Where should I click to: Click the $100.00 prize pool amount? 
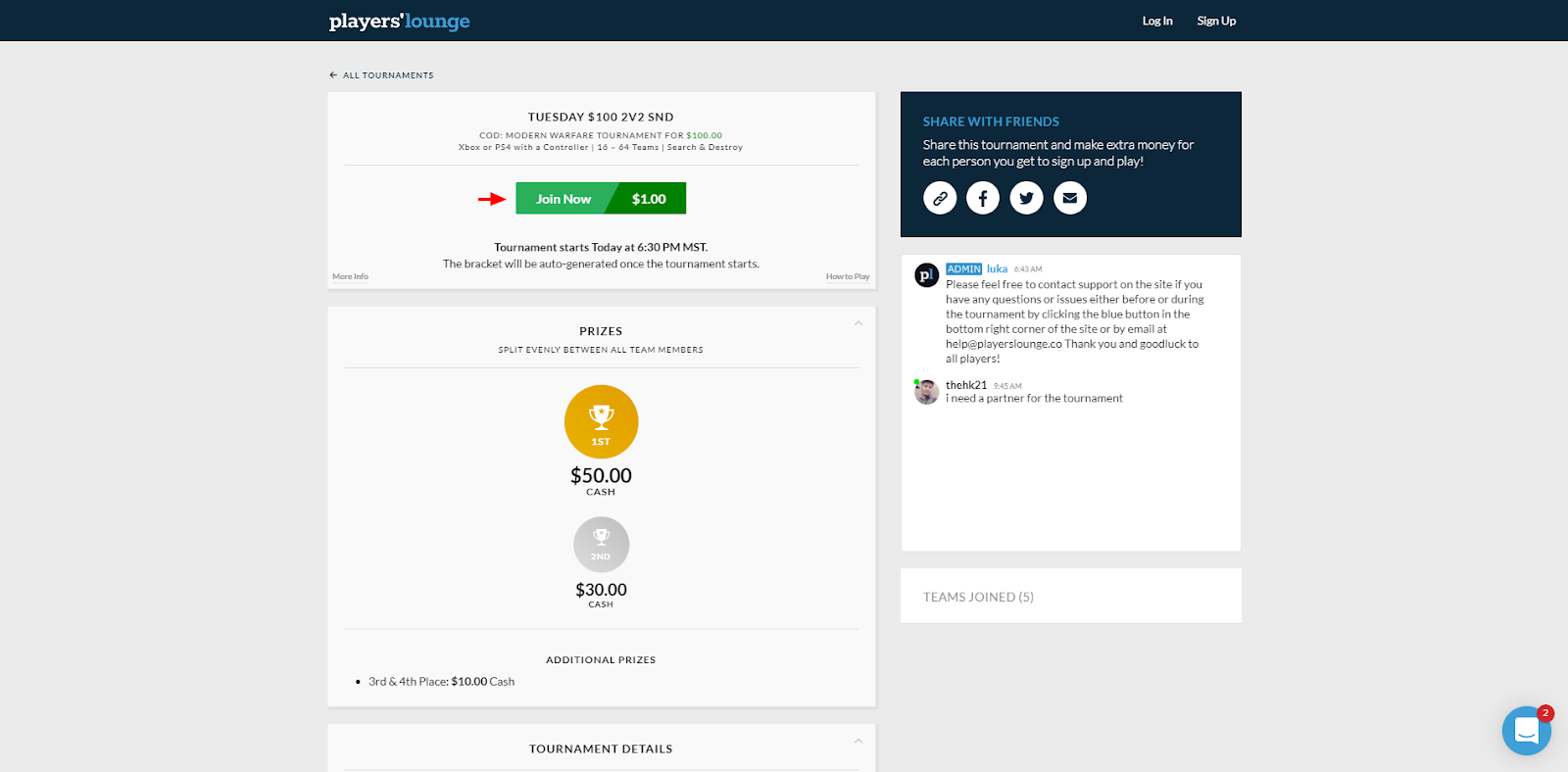click(705, 136)
